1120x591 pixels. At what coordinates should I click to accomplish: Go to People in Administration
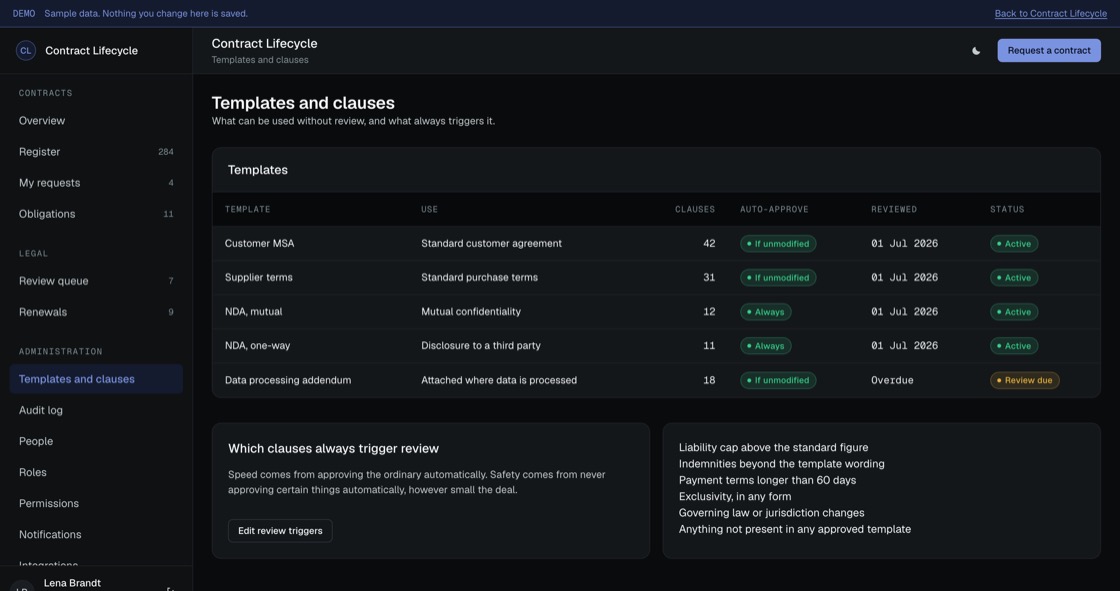96,442
